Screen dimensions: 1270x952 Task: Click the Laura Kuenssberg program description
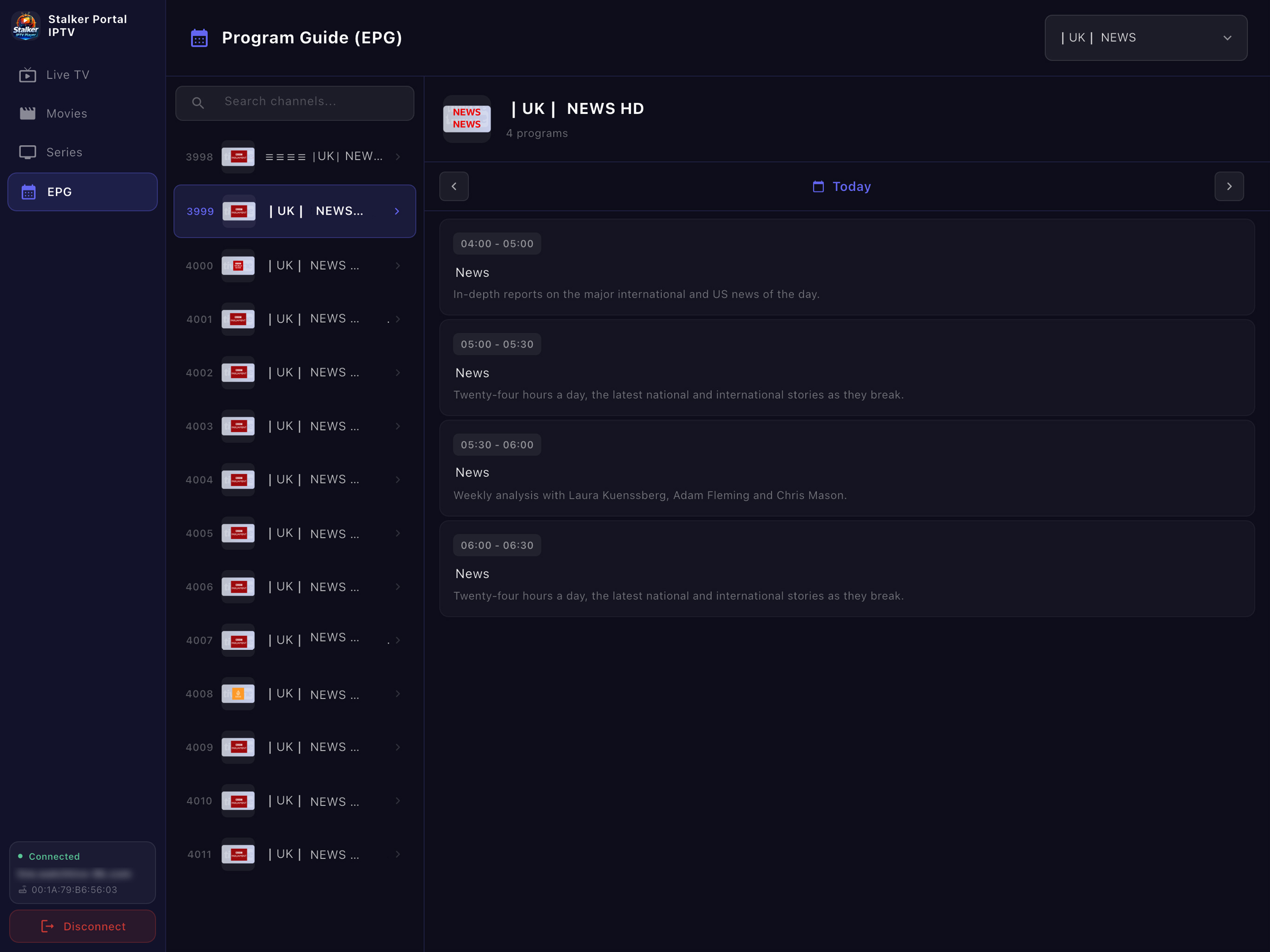(x=650, y=496)
